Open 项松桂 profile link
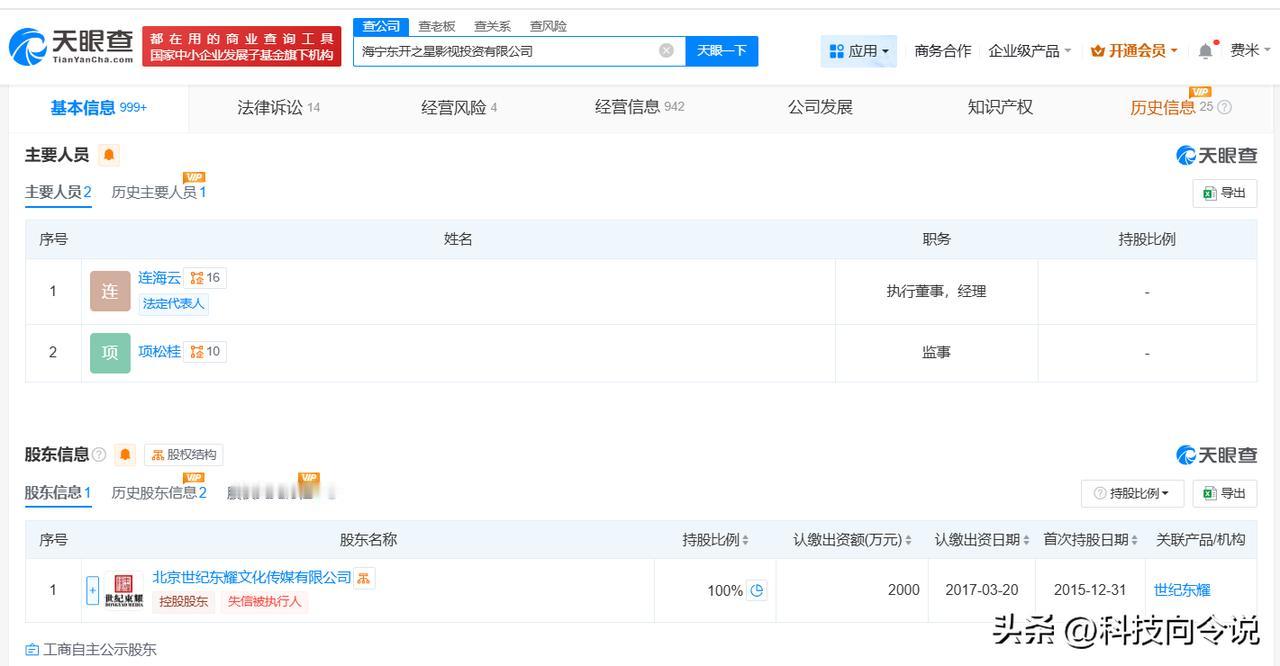The height and width of the screenshot is (666, 1280). click(x=160, y=351)
